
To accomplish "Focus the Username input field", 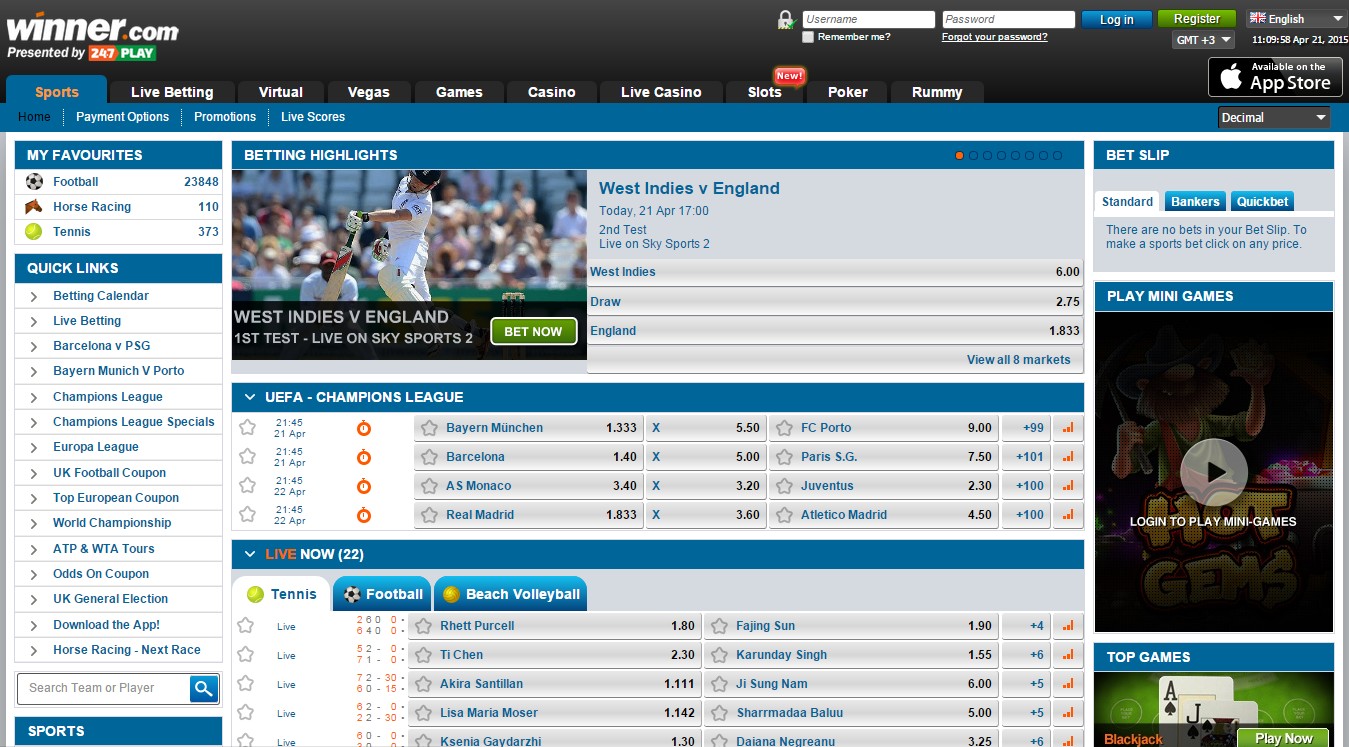I will coord(868,19).
